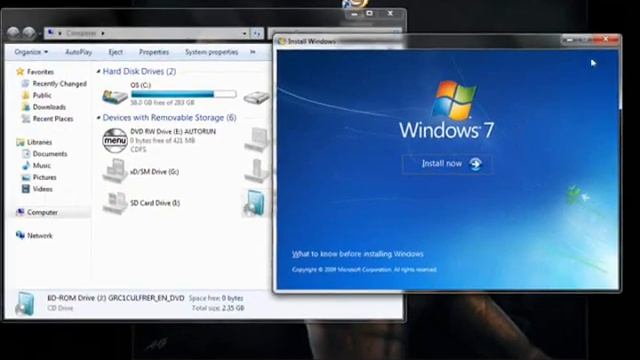Collapse Devices with Removable Storage group

click(x=98, y=118)
